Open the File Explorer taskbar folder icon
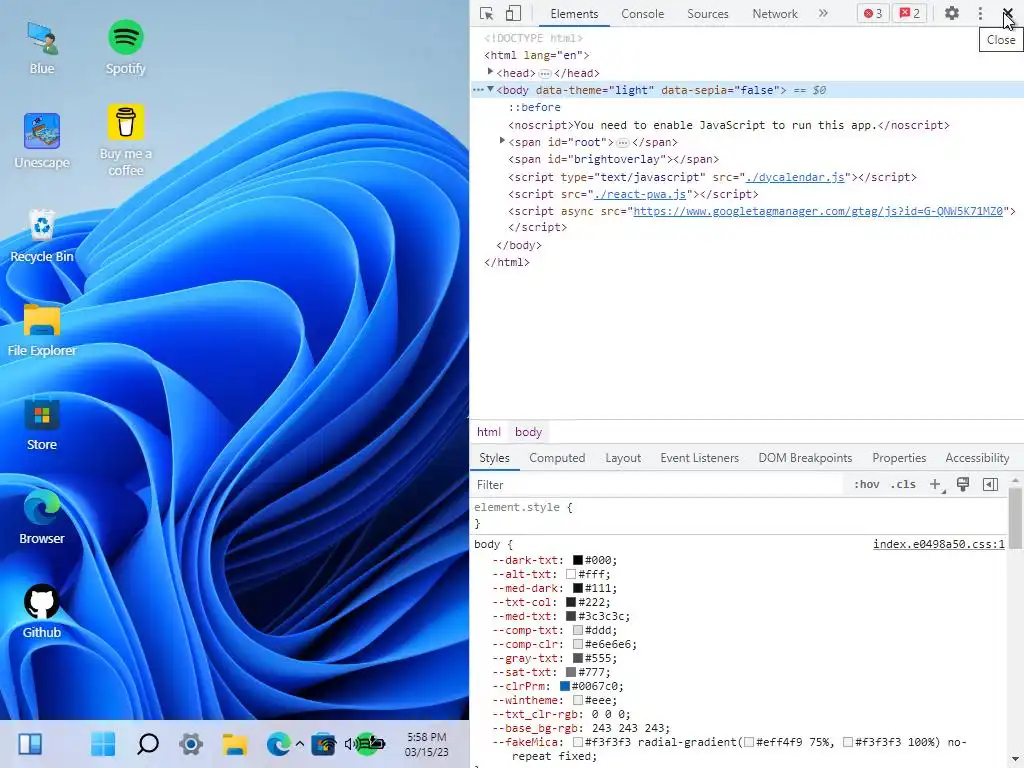This screenshot has width=1024, height=768. pyautogui.click(x=234, y=744)
